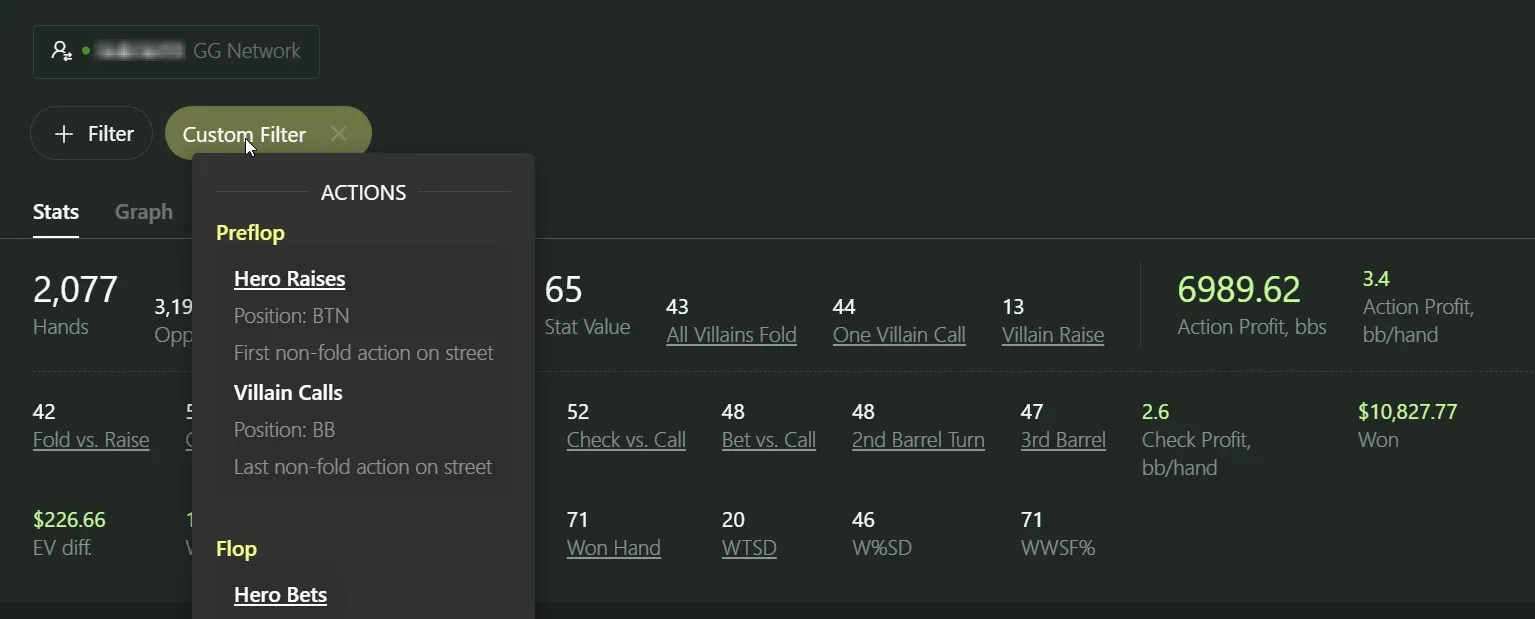Viewport: 1535px width, 619px height.
Task: Select Hero Raises preflop action
Action: pos(289,279)
